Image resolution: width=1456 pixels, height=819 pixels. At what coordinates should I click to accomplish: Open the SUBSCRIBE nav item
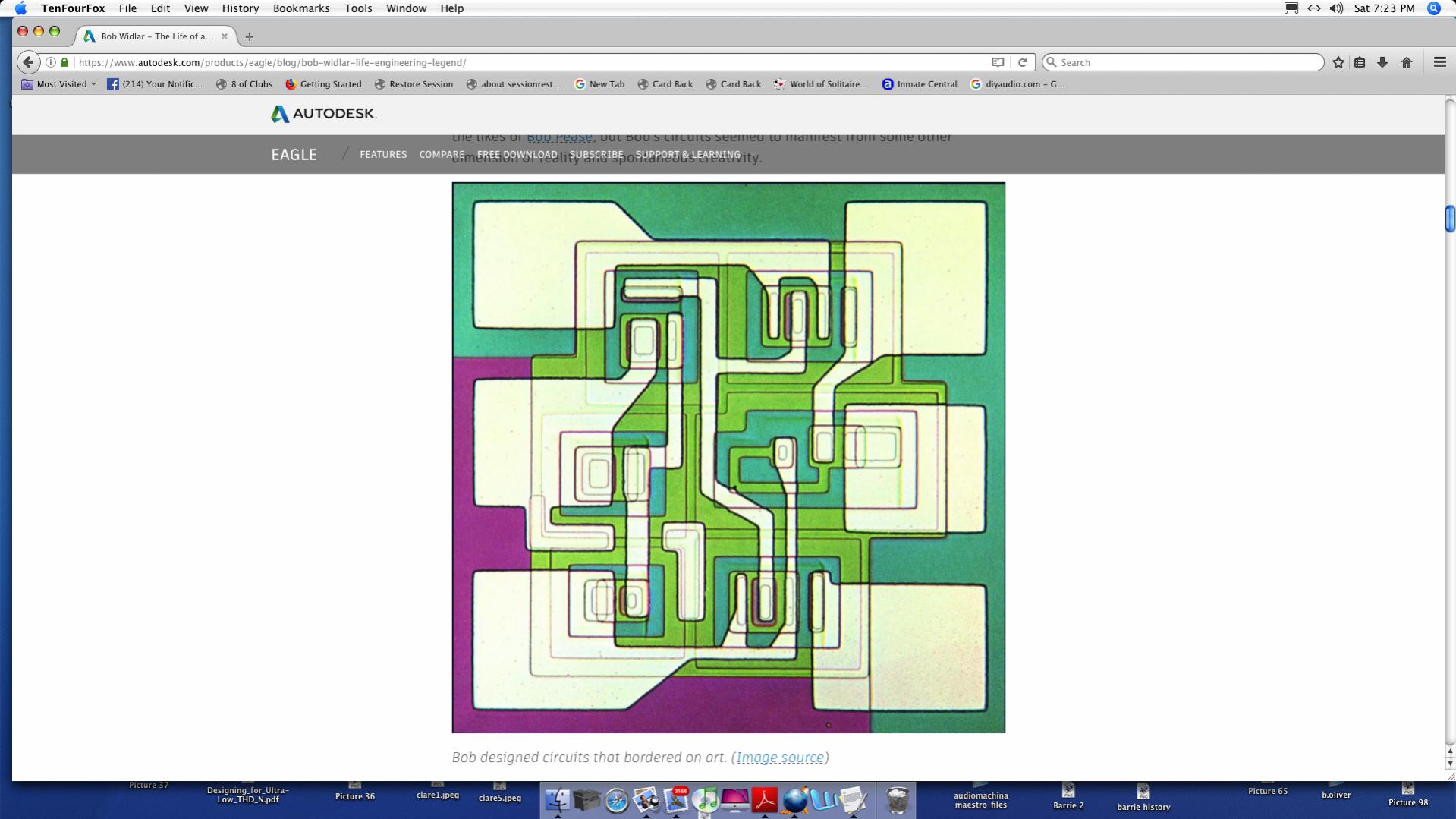596,155
